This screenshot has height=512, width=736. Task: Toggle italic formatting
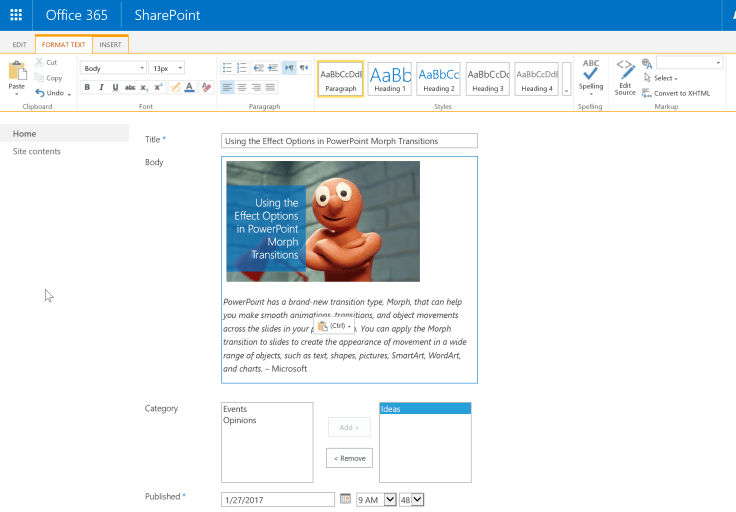pos(101,87)
